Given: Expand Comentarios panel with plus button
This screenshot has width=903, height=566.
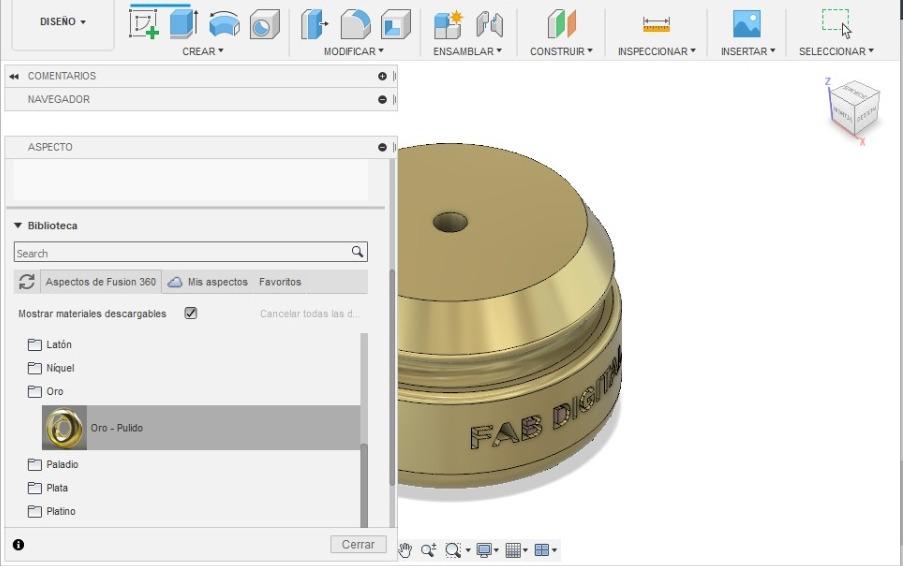Looking at the screenshot, I should pos(382,76).
